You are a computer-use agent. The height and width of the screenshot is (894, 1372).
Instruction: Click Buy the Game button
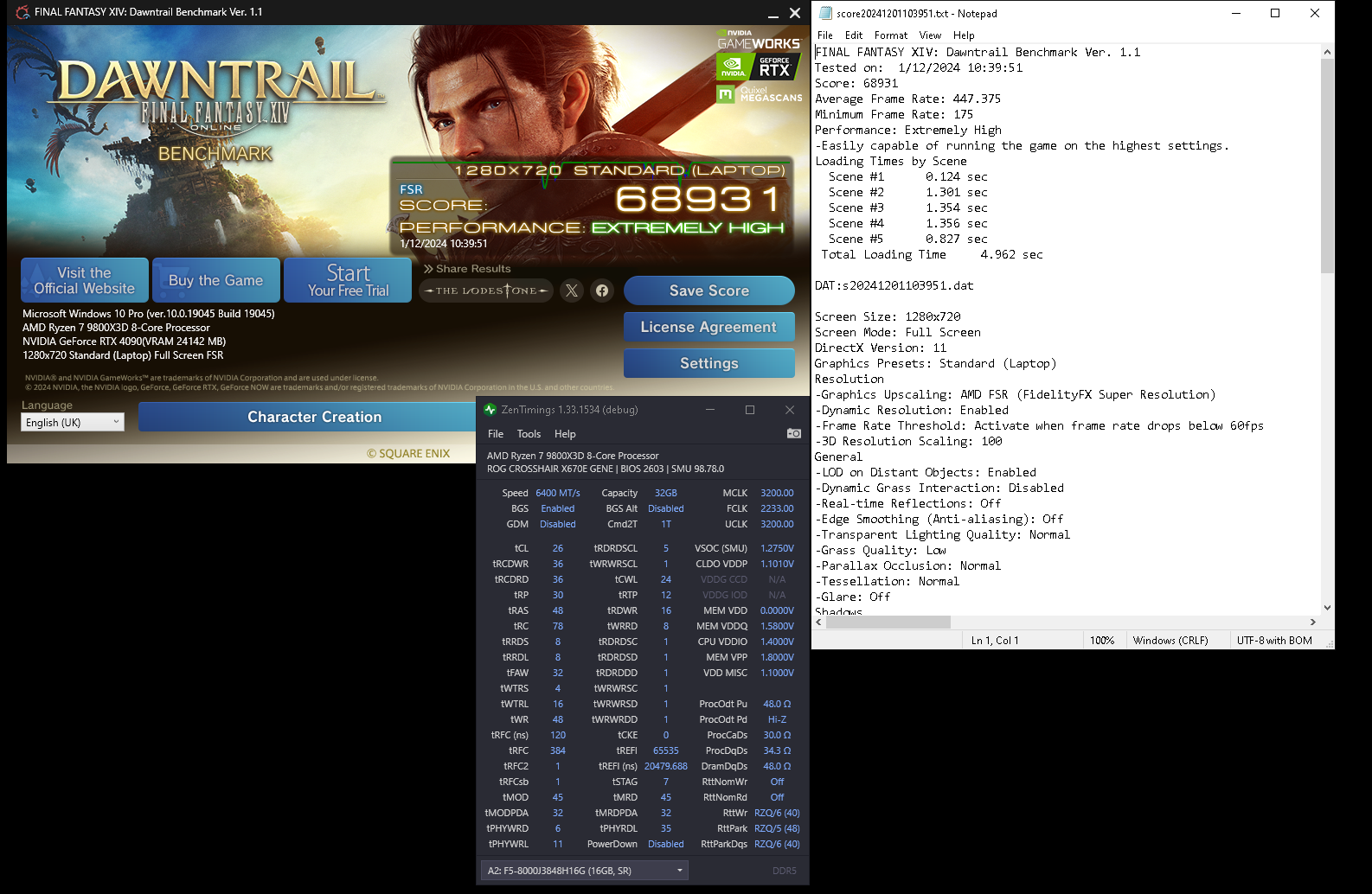pos(216,280)
